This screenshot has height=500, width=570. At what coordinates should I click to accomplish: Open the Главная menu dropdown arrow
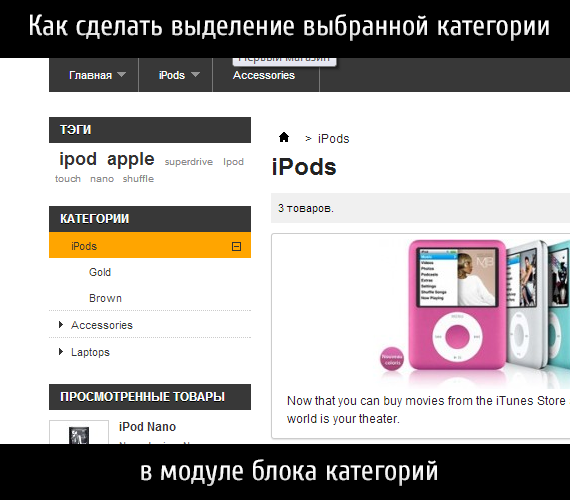[121, 75]
